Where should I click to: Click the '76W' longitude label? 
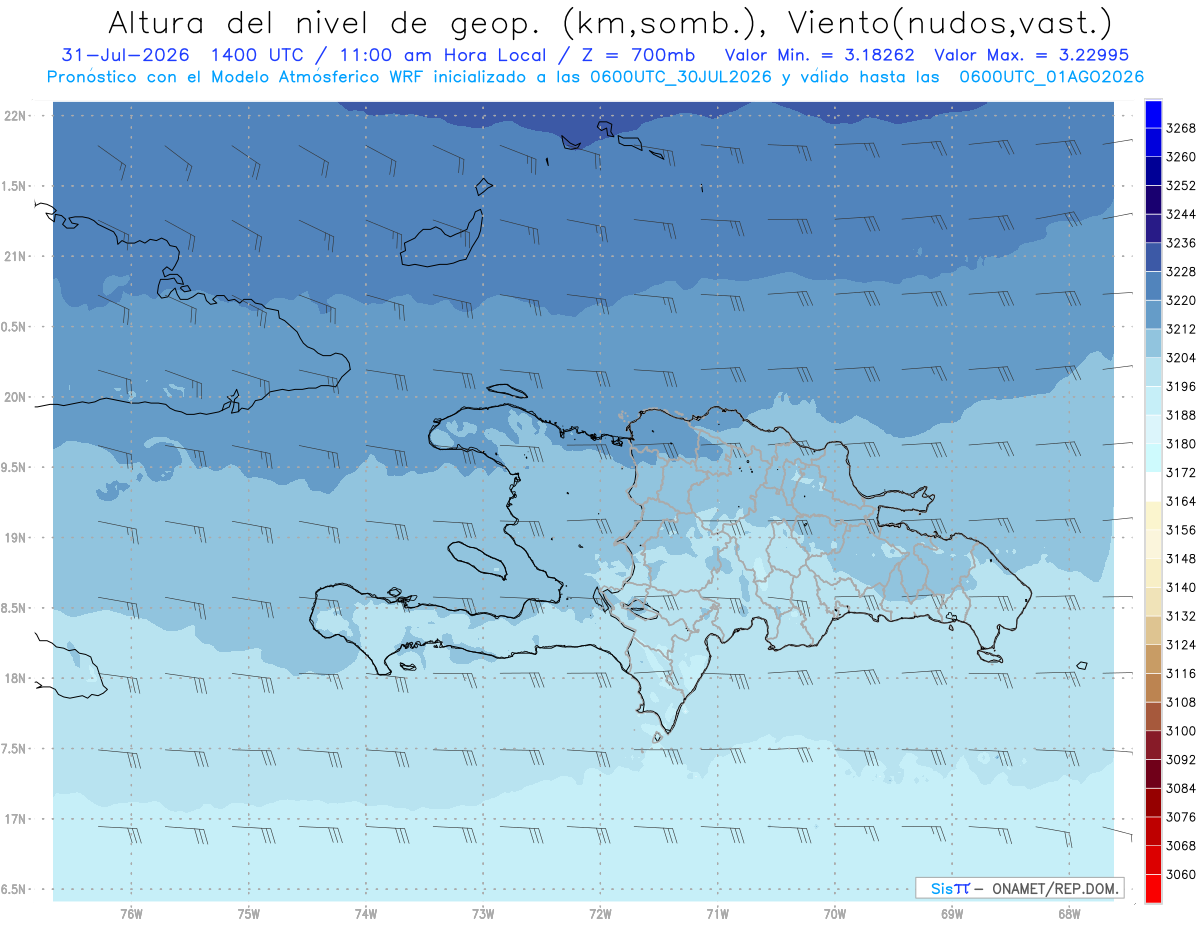pyautogui.click(x=131, y=914)
